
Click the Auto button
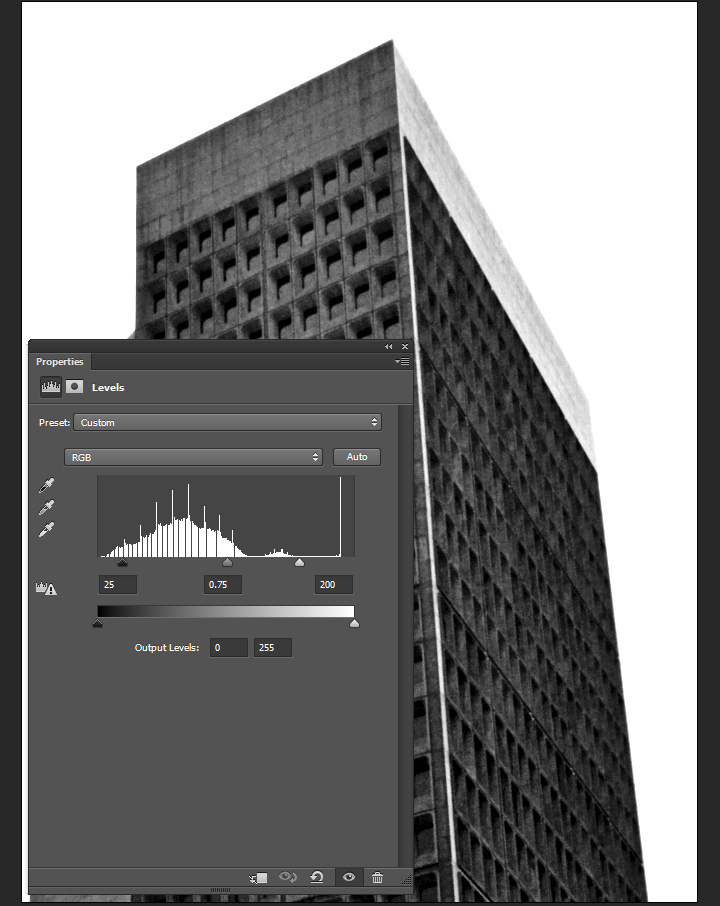click(357, 457)
